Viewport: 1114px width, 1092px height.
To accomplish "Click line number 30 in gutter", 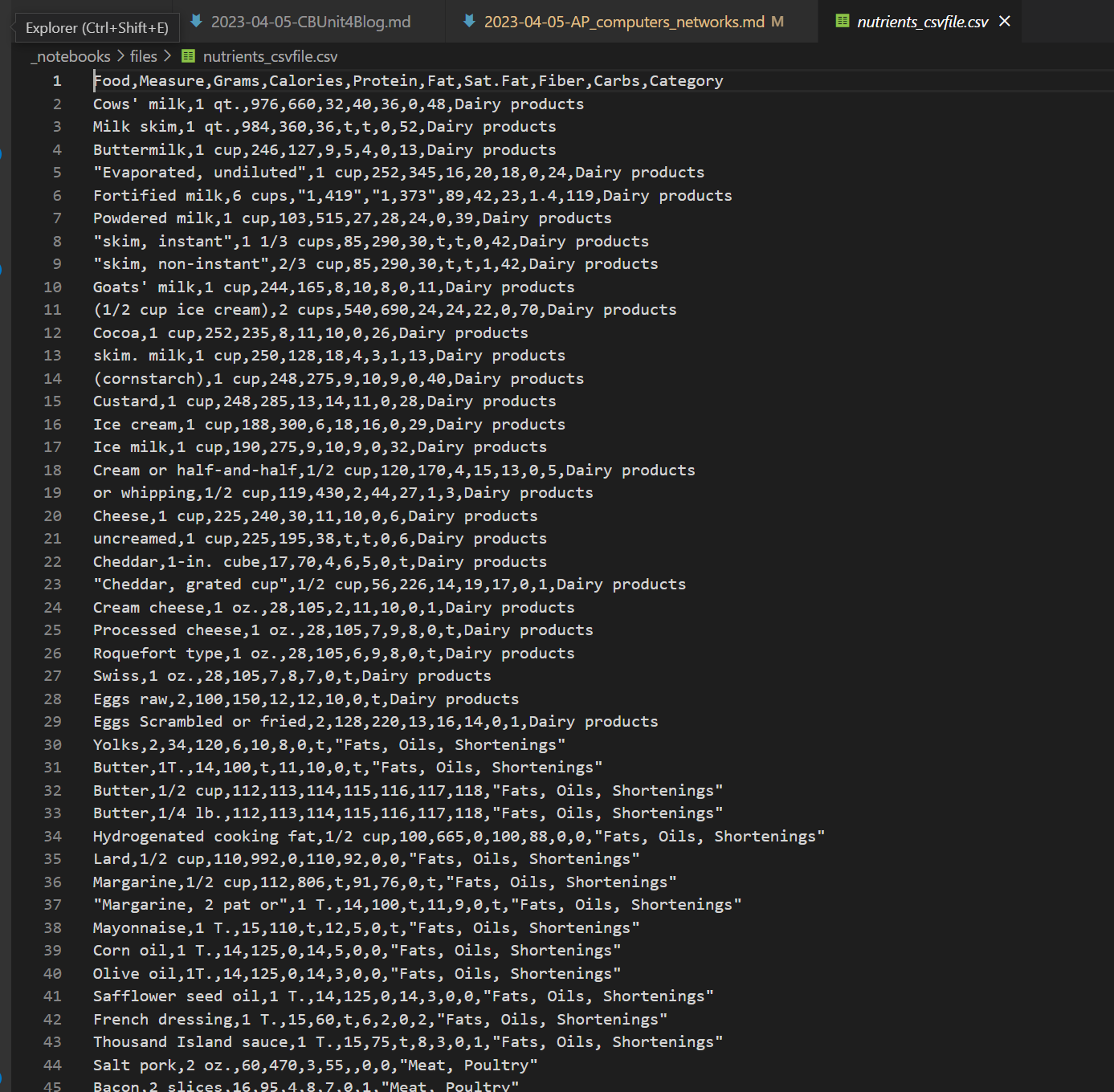I will [x=53, y=745].
